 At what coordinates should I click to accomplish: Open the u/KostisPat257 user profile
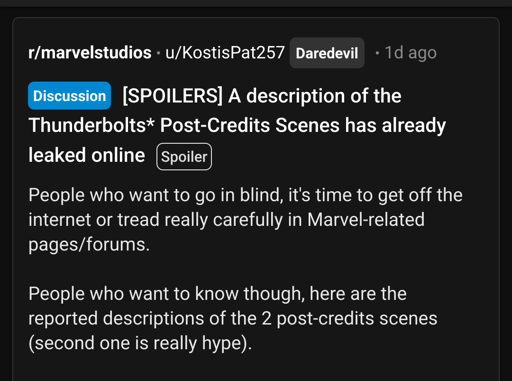[x=225, y=53]
